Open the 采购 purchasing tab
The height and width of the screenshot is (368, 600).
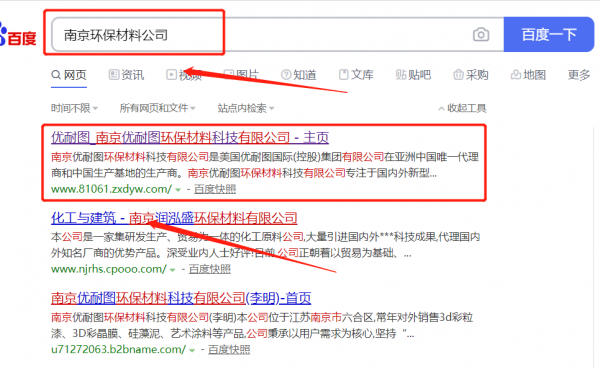coord(471,75)
